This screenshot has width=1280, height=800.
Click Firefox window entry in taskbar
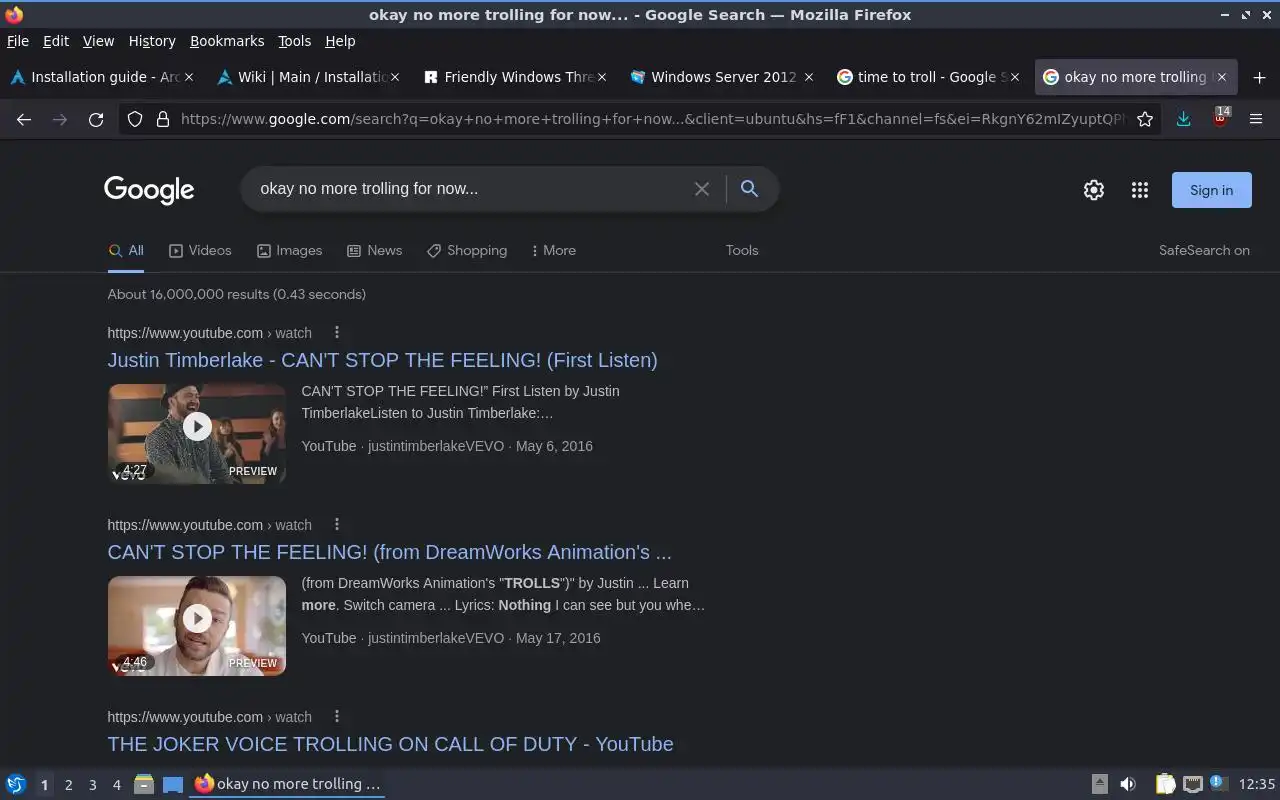[288, 784]
